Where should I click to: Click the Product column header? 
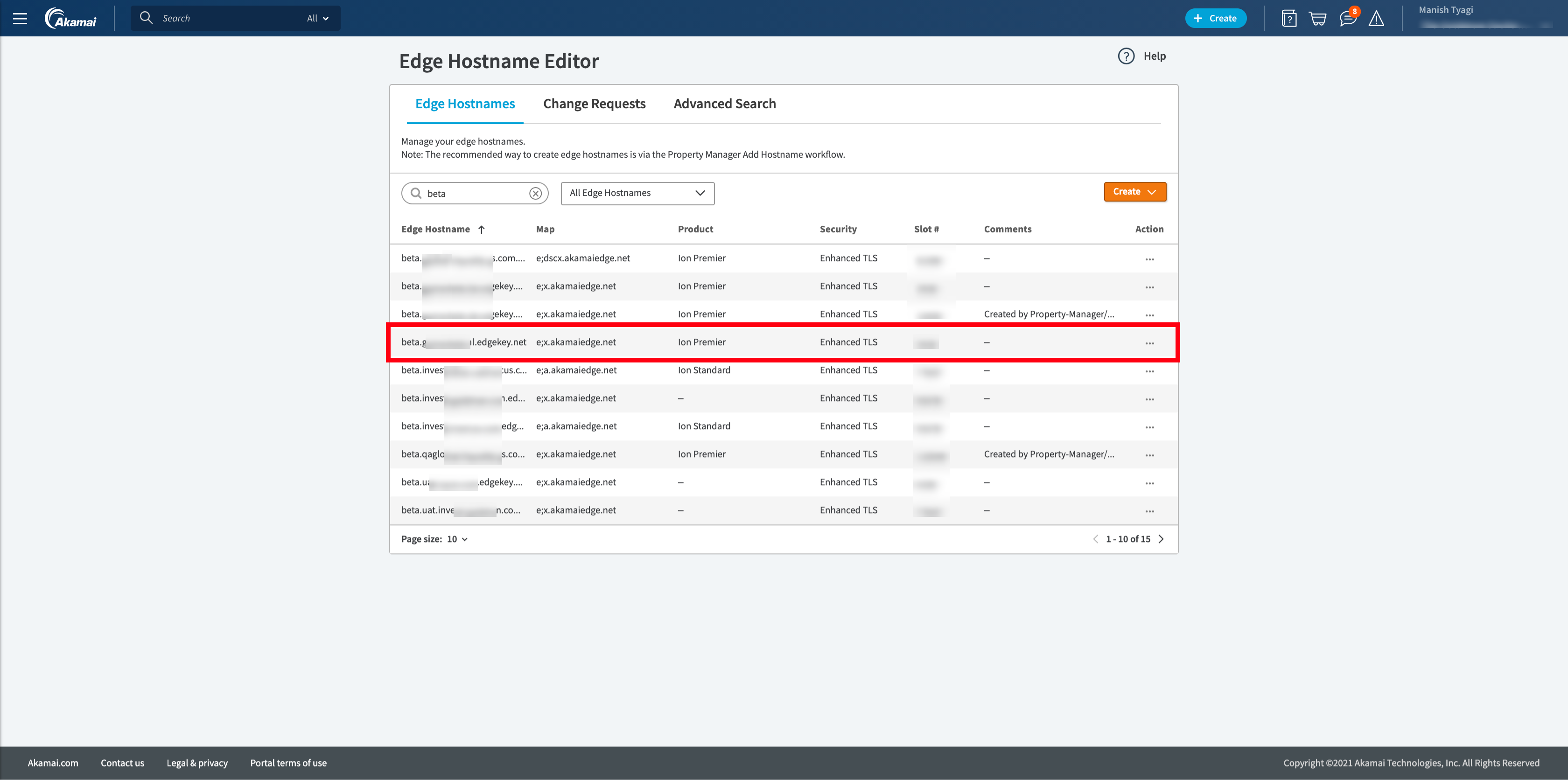point(695,230)
